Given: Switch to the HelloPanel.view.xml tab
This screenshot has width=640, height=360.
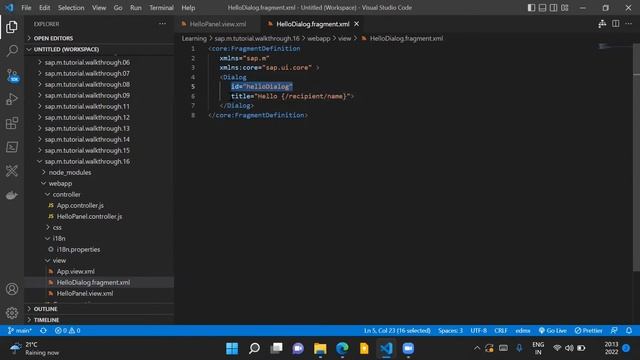Looking at the screenshot, I should (218, 24).
